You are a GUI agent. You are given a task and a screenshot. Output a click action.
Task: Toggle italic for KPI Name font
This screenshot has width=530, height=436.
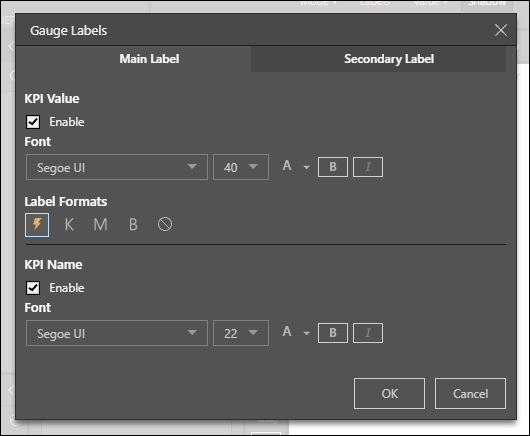368,333
